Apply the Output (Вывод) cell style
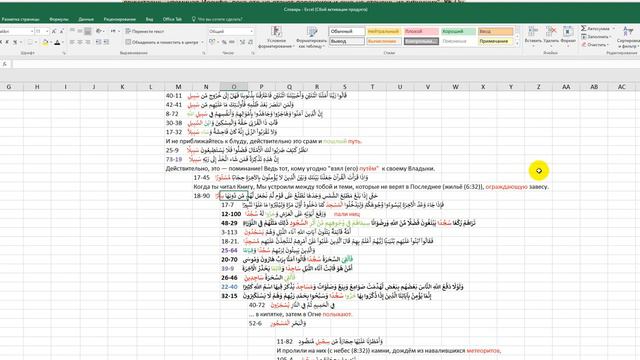Viewport: 640px width, 360px height. coord(347,41)
